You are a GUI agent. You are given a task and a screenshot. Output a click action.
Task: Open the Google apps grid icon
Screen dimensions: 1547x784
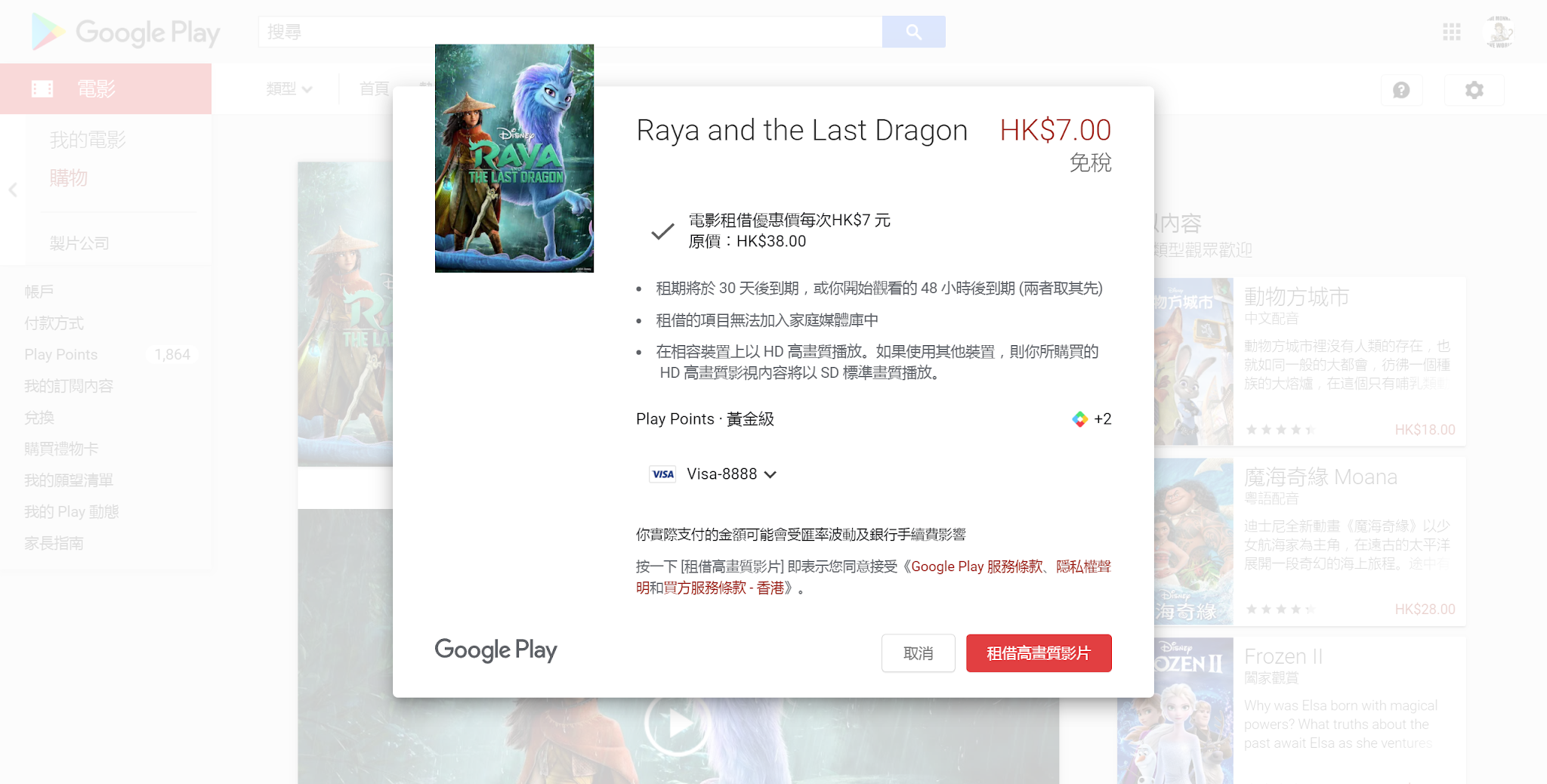pos(1451,32)
